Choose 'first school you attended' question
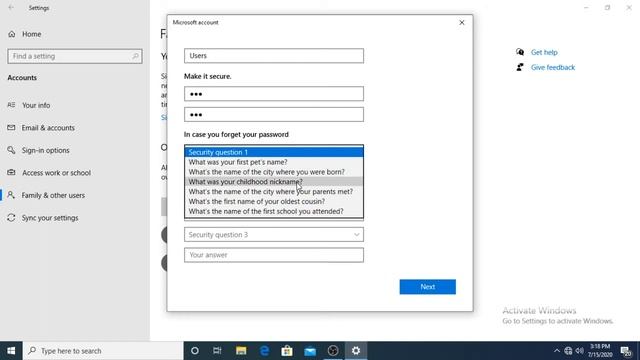The height and width of the screenshot is (360, 640). click(x=274, y=211)
